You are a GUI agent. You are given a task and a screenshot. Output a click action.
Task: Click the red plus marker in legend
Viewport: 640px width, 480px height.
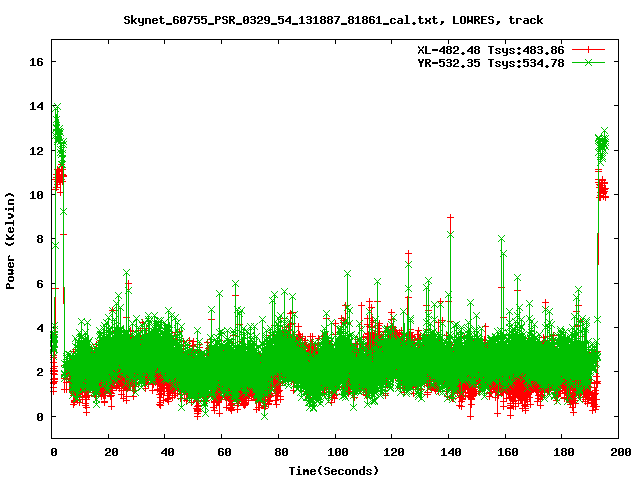[x=588, y=50]
